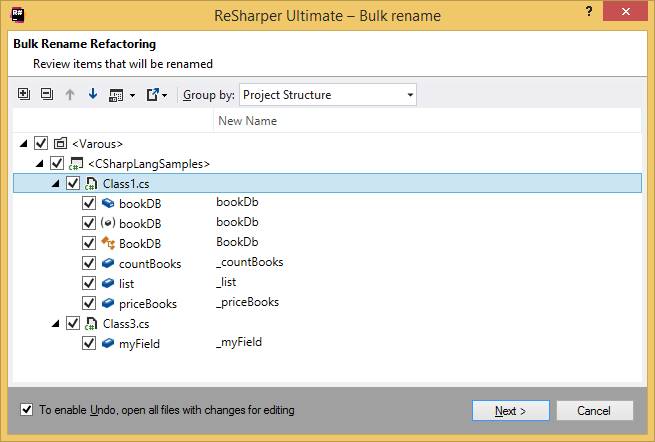Click the Next button
The width and height of the screenshot is (655, 442).
[511, 411]
